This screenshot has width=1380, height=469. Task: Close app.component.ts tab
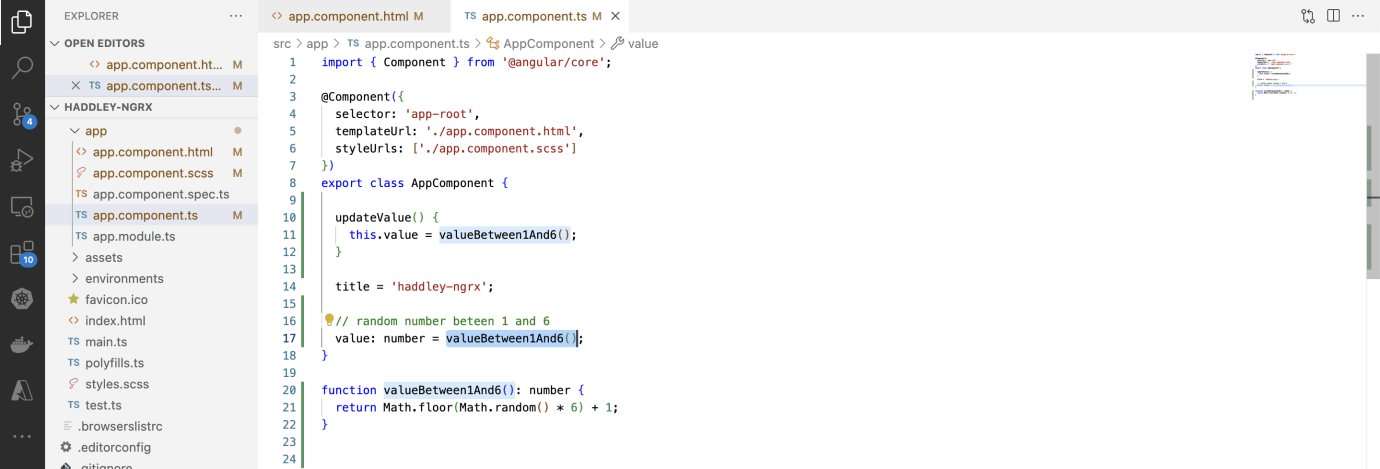615,17
